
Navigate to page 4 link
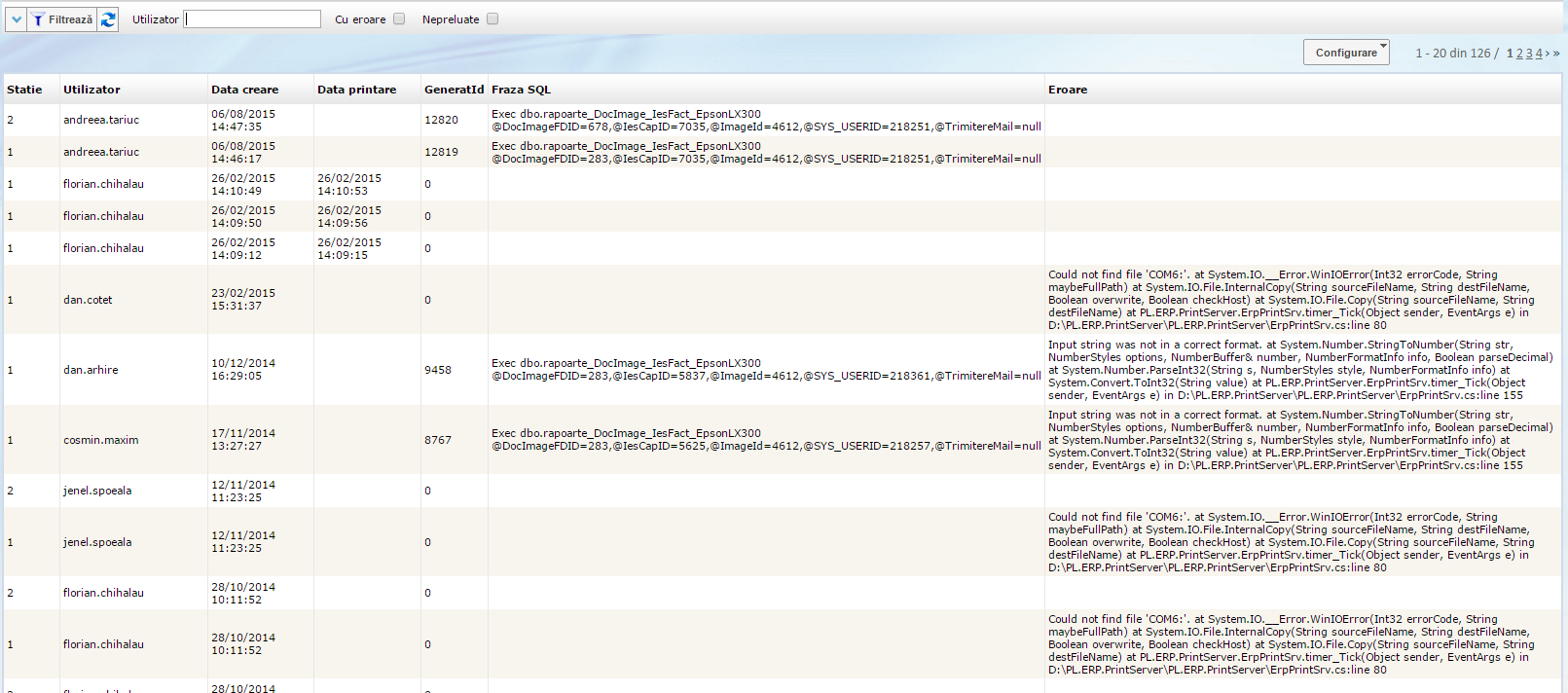click(1539, 54)
